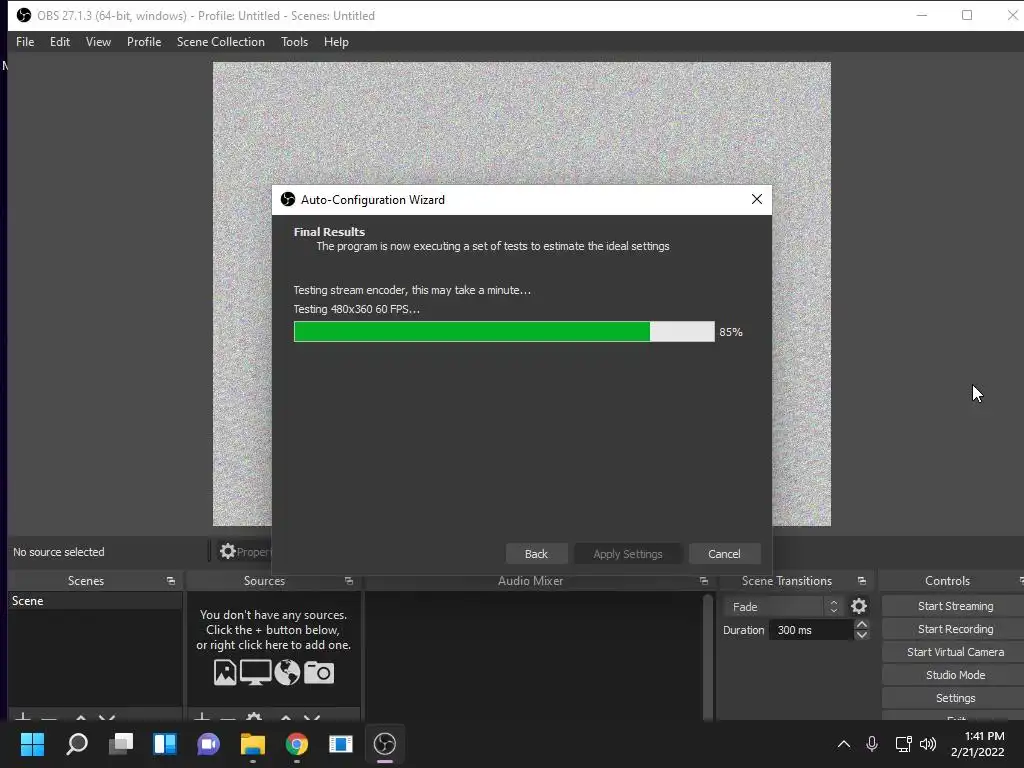Click the browser globe source icon
This screenshot has width=1024, height=768.
(287, 672)
